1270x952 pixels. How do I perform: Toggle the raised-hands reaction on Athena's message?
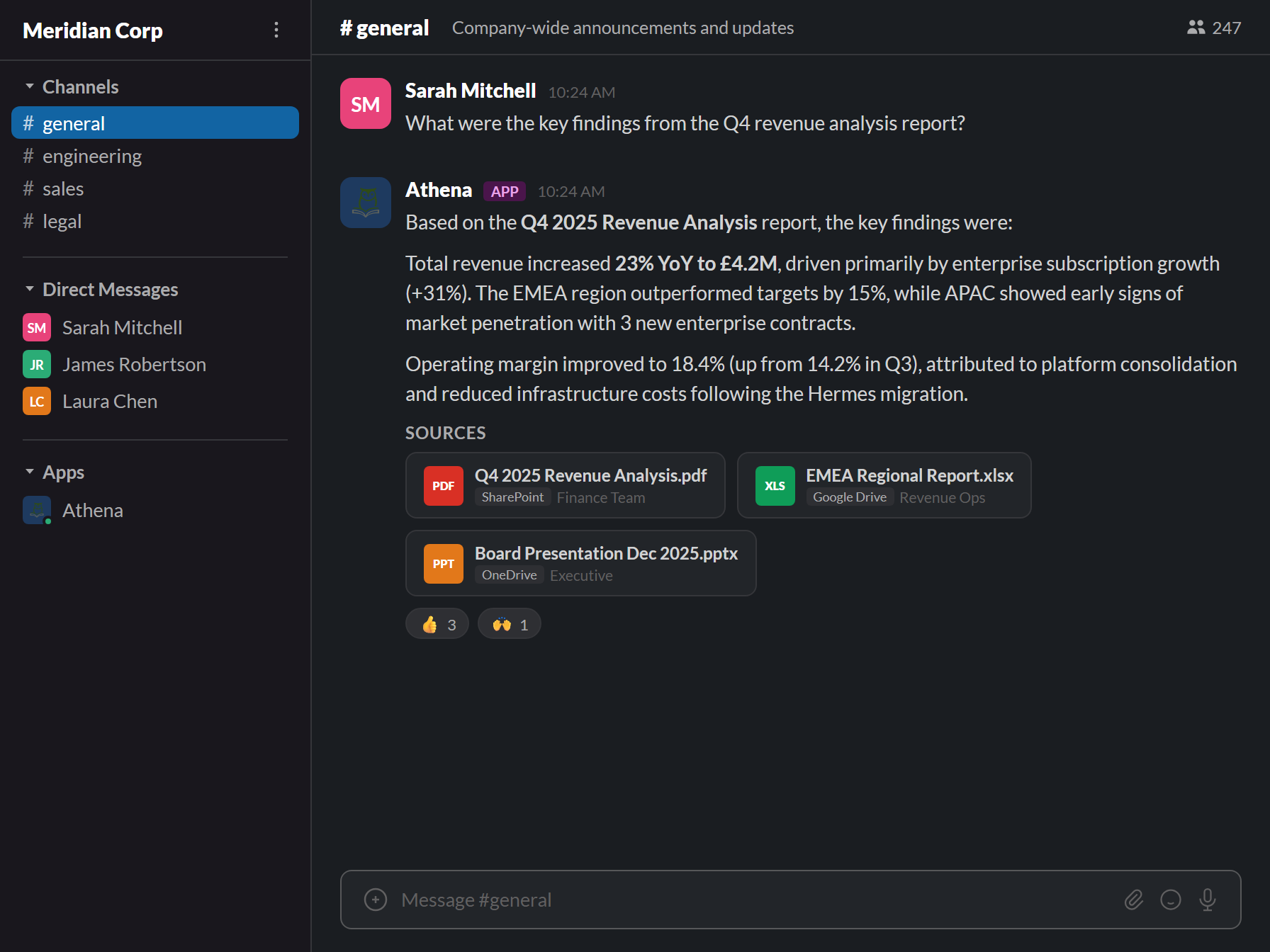point(509,623)
